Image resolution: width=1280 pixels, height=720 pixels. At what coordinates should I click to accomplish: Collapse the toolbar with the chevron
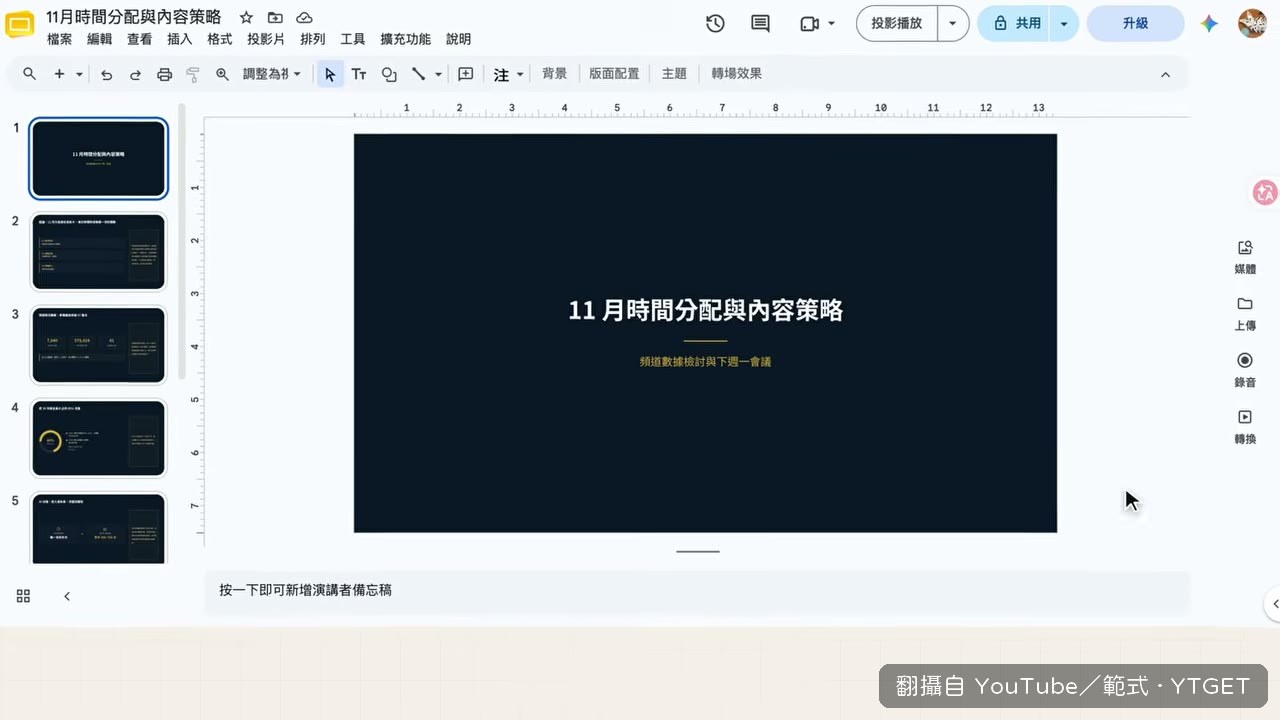coord(1165,74)
